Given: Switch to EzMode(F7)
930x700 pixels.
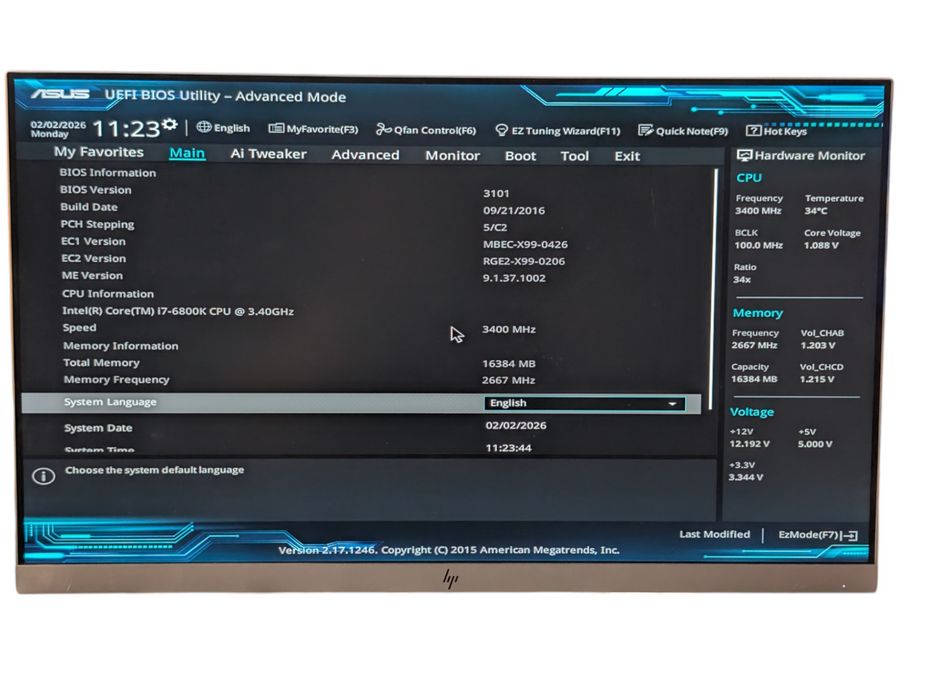Looking at the screenshot, I should click(818, 535).
